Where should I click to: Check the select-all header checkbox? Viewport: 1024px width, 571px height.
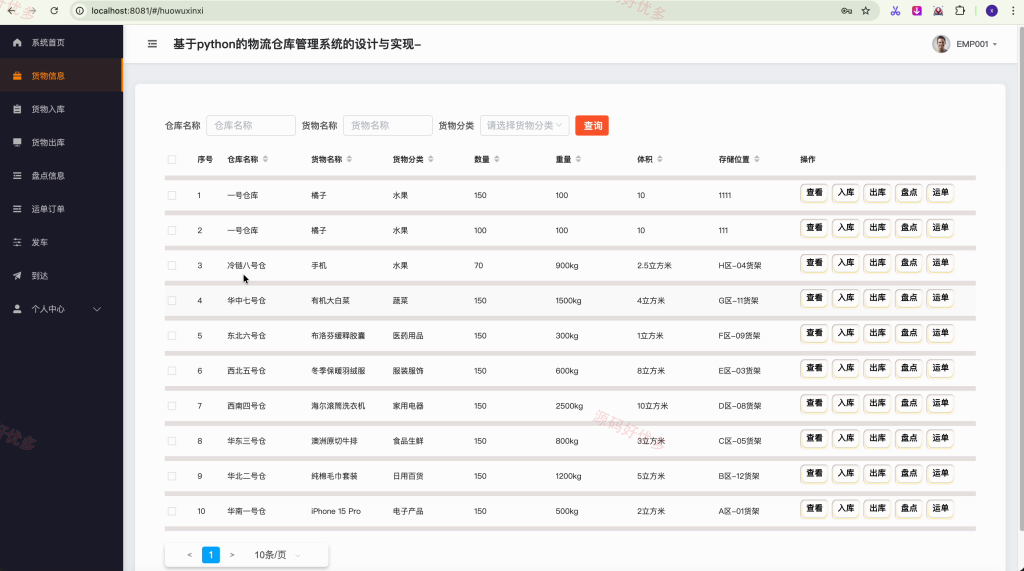click(x=172, y=159)
